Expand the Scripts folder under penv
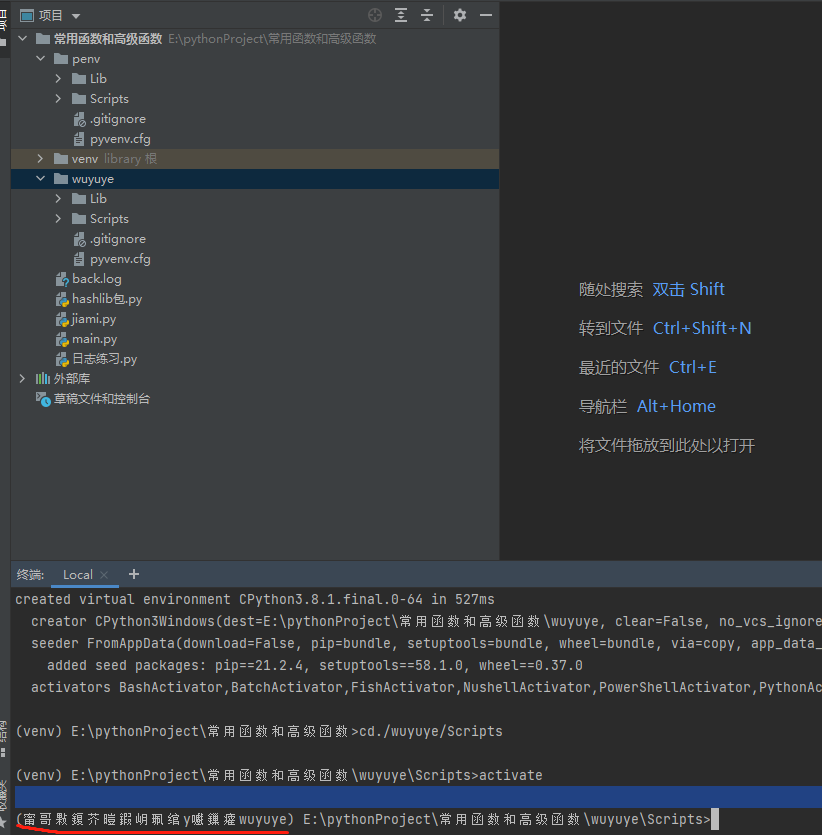 coord(58,99)
